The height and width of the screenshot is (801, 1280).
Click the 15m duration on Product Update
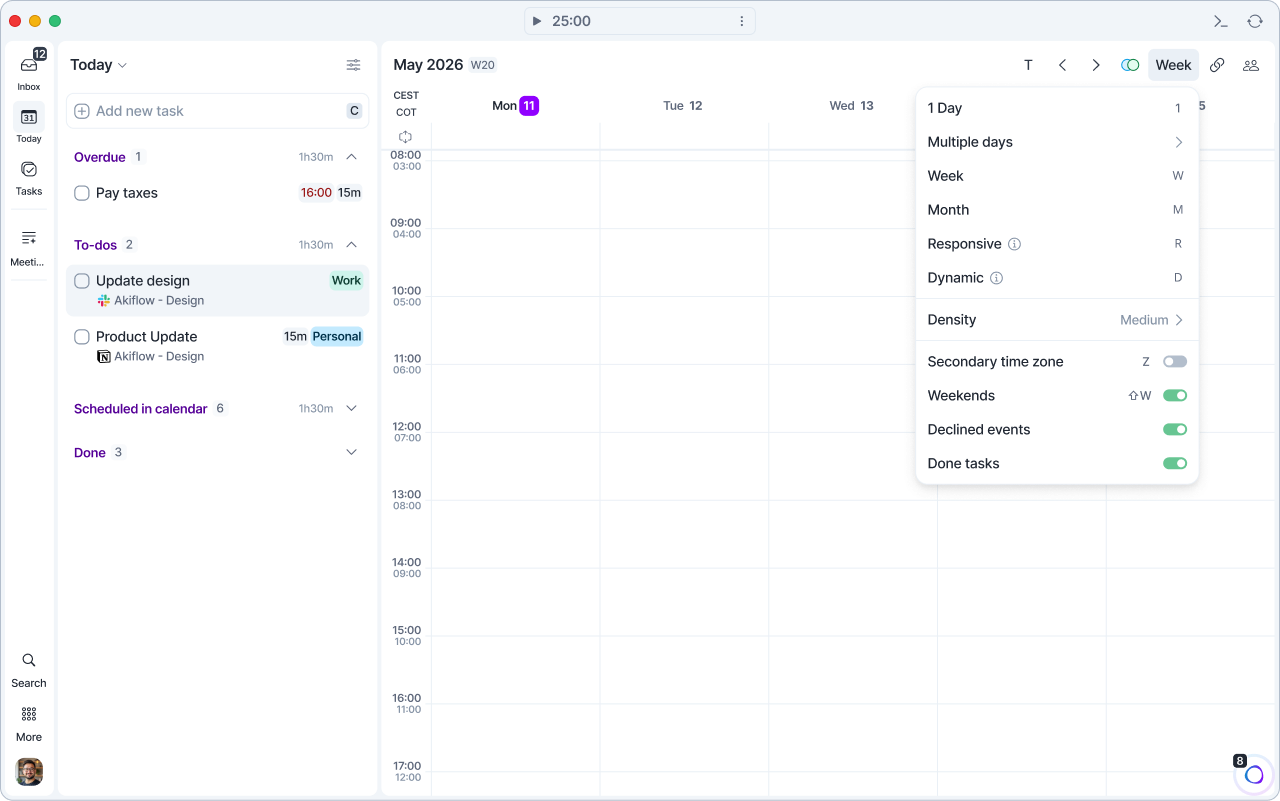(x=295, y=337)
